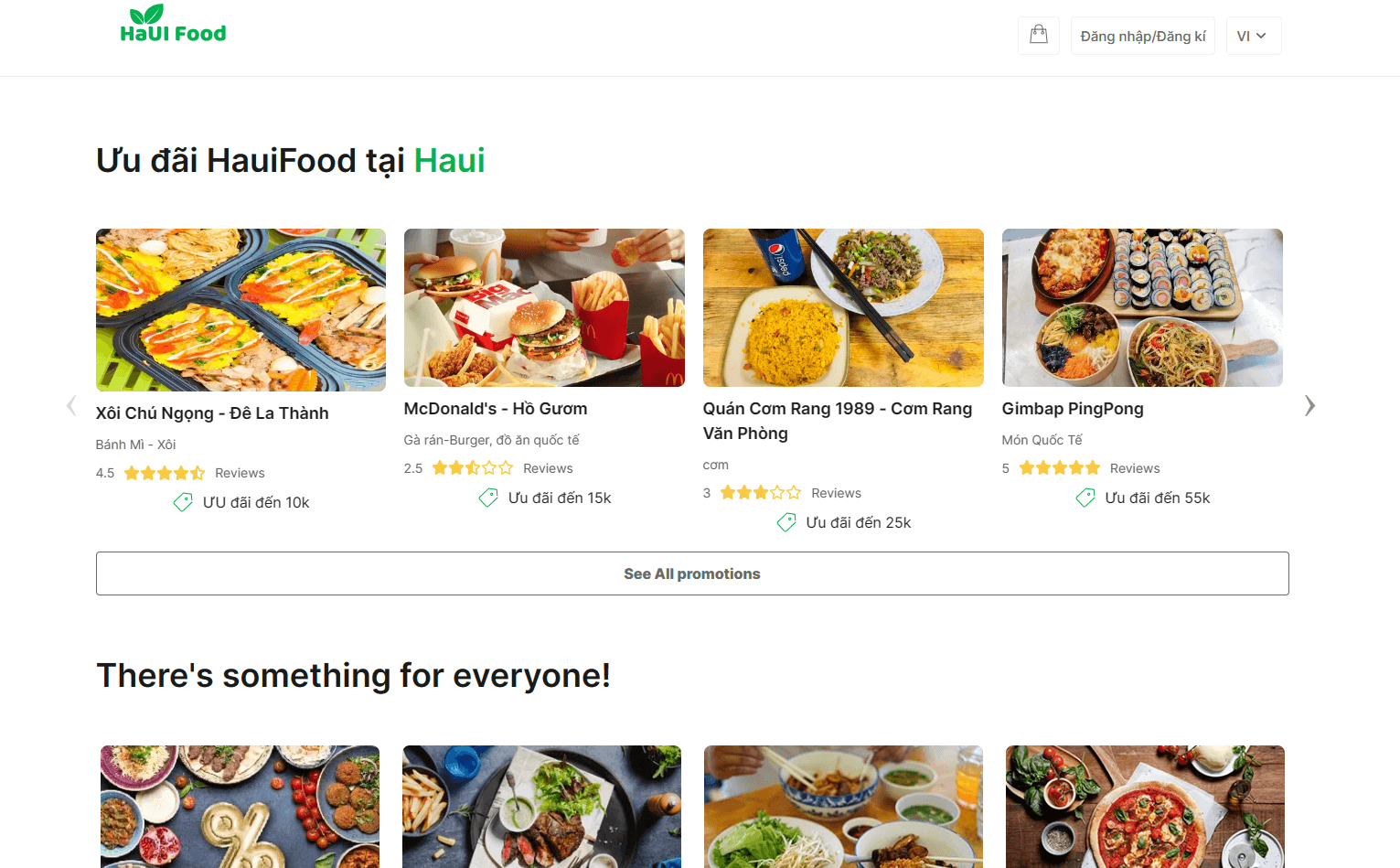The height and width of the screenshot is (868, 1400).
Task: Open the Đăng nhập/Đăng kí page
Action: 1142,35
